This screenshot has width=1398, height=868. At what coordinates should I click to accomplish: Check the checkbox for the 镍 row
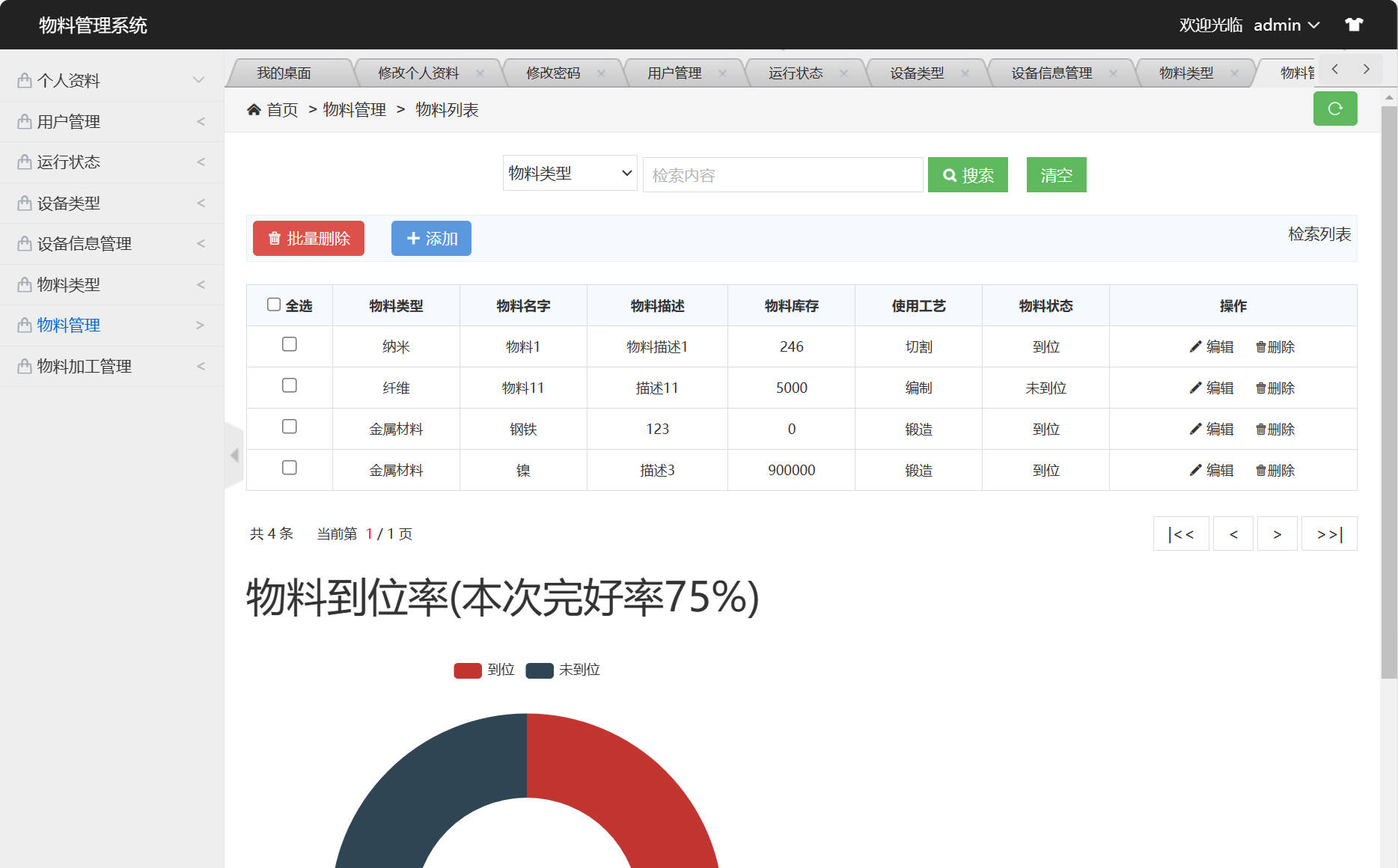tap(290, 468)
